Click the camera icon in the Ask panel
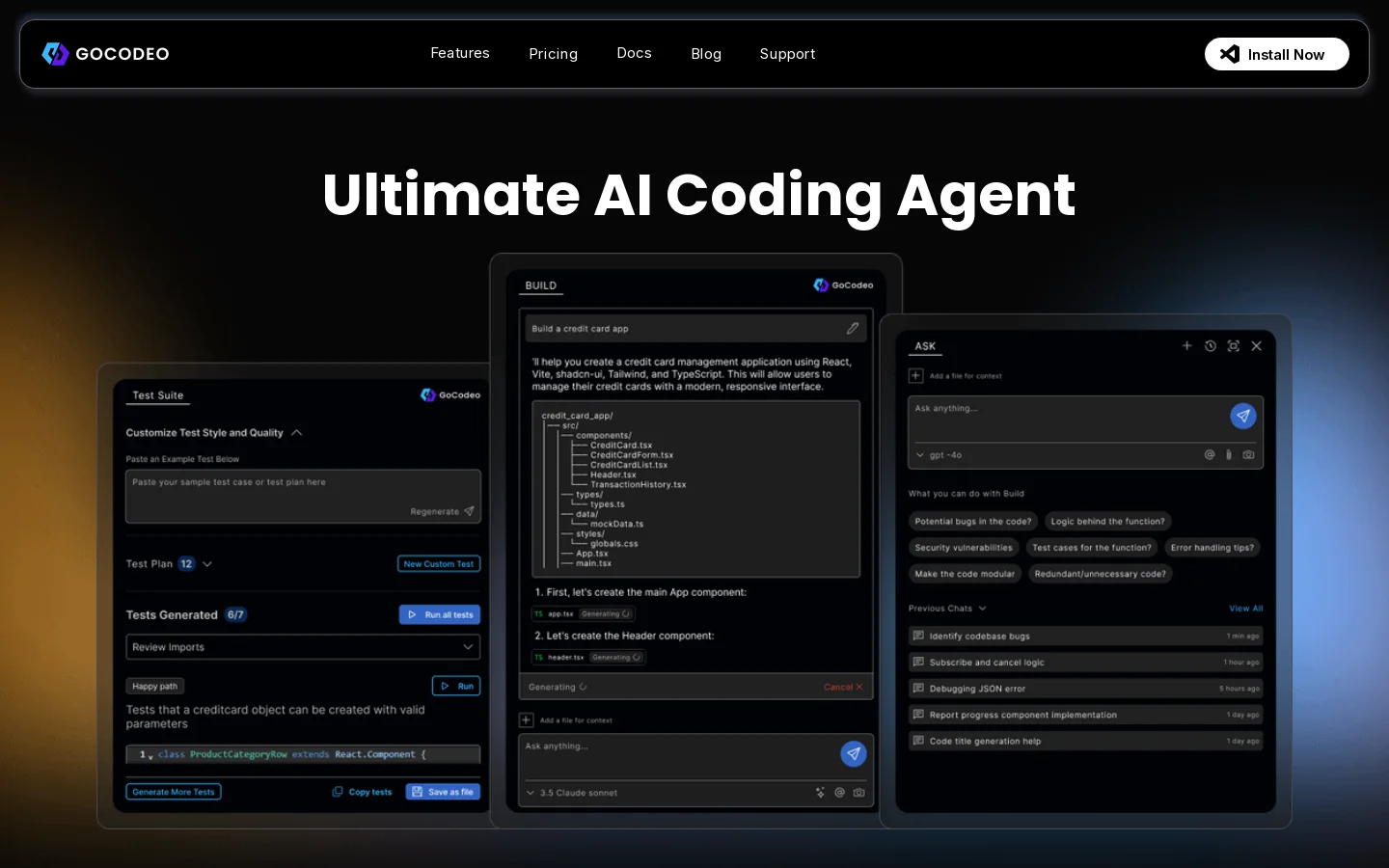 click(1248, 454)
